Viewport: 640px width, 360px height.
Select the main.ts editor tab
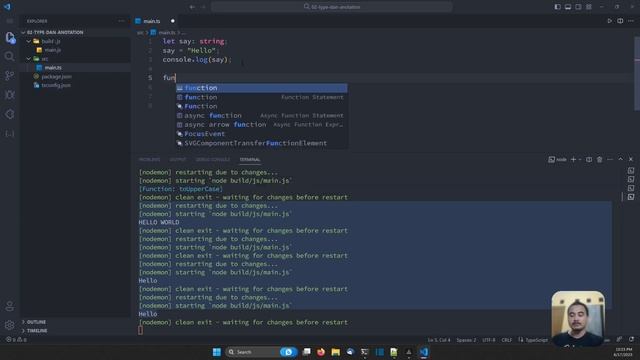(151, 21)
